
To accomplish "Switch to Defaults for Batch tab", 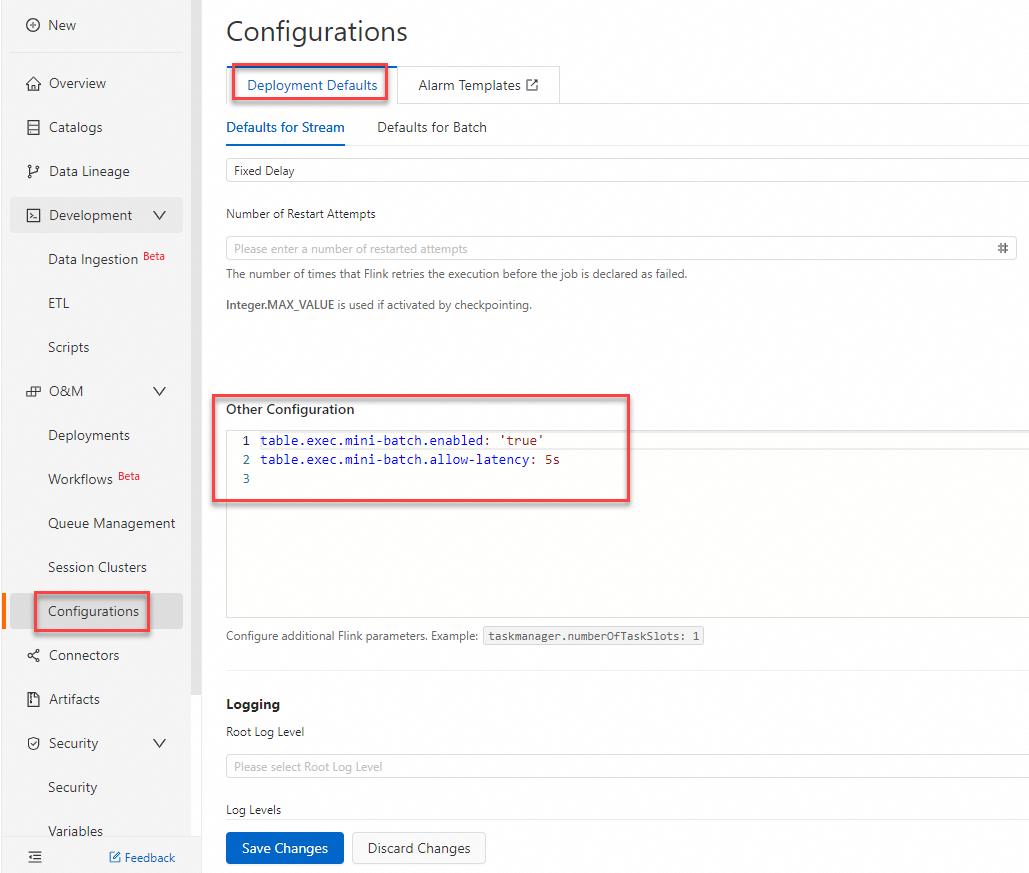I will click(x=432, y=127).
